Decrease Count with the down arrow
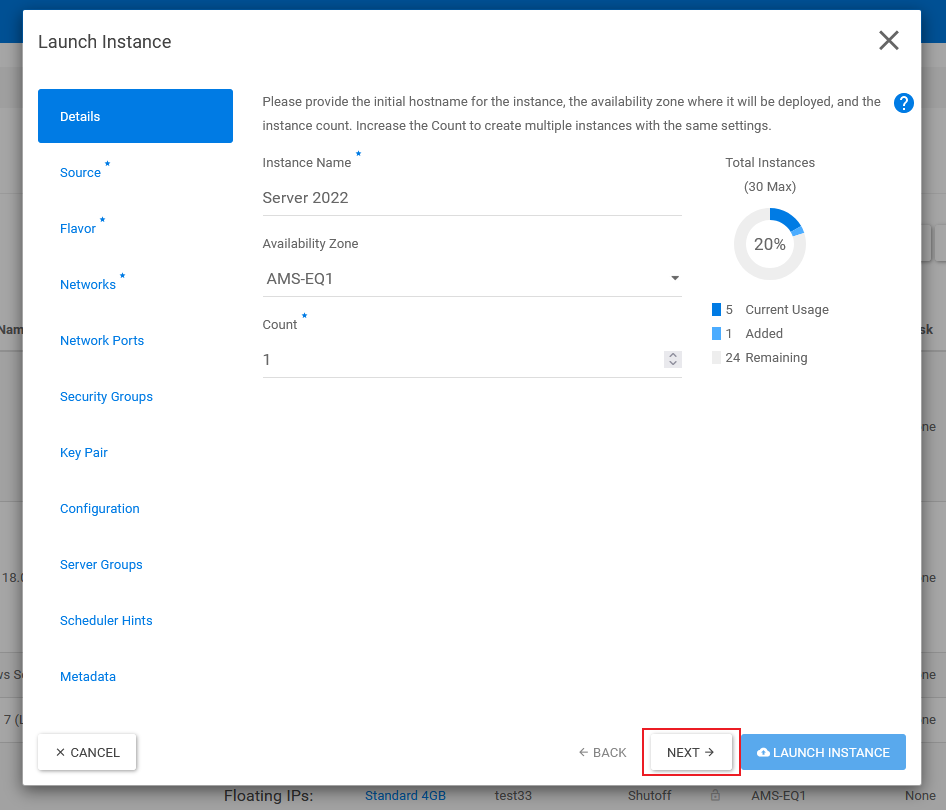Image resolution: width=946 pixels, height=810 pixels. tap(673, 363)
